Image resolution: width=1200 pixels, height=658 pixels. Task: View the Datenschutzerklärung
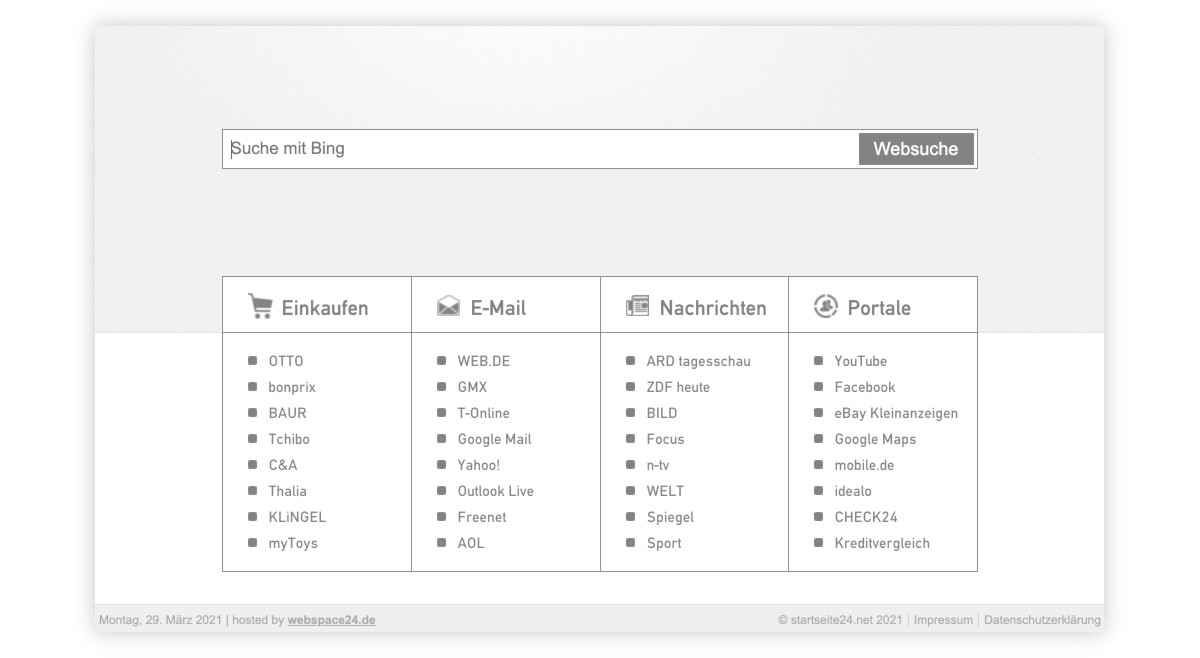1042,619
